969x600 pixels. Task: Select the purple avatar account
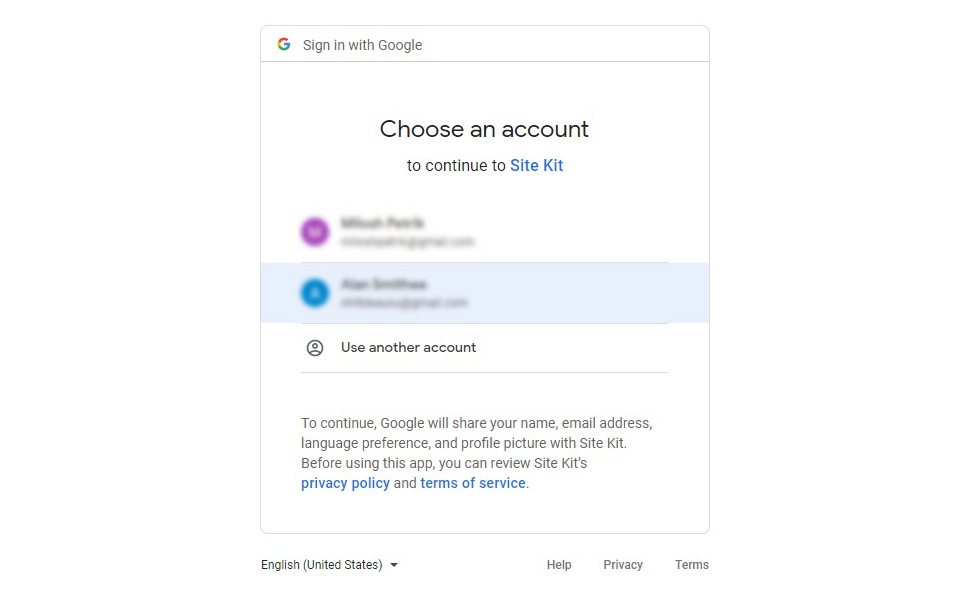(315, 232)
